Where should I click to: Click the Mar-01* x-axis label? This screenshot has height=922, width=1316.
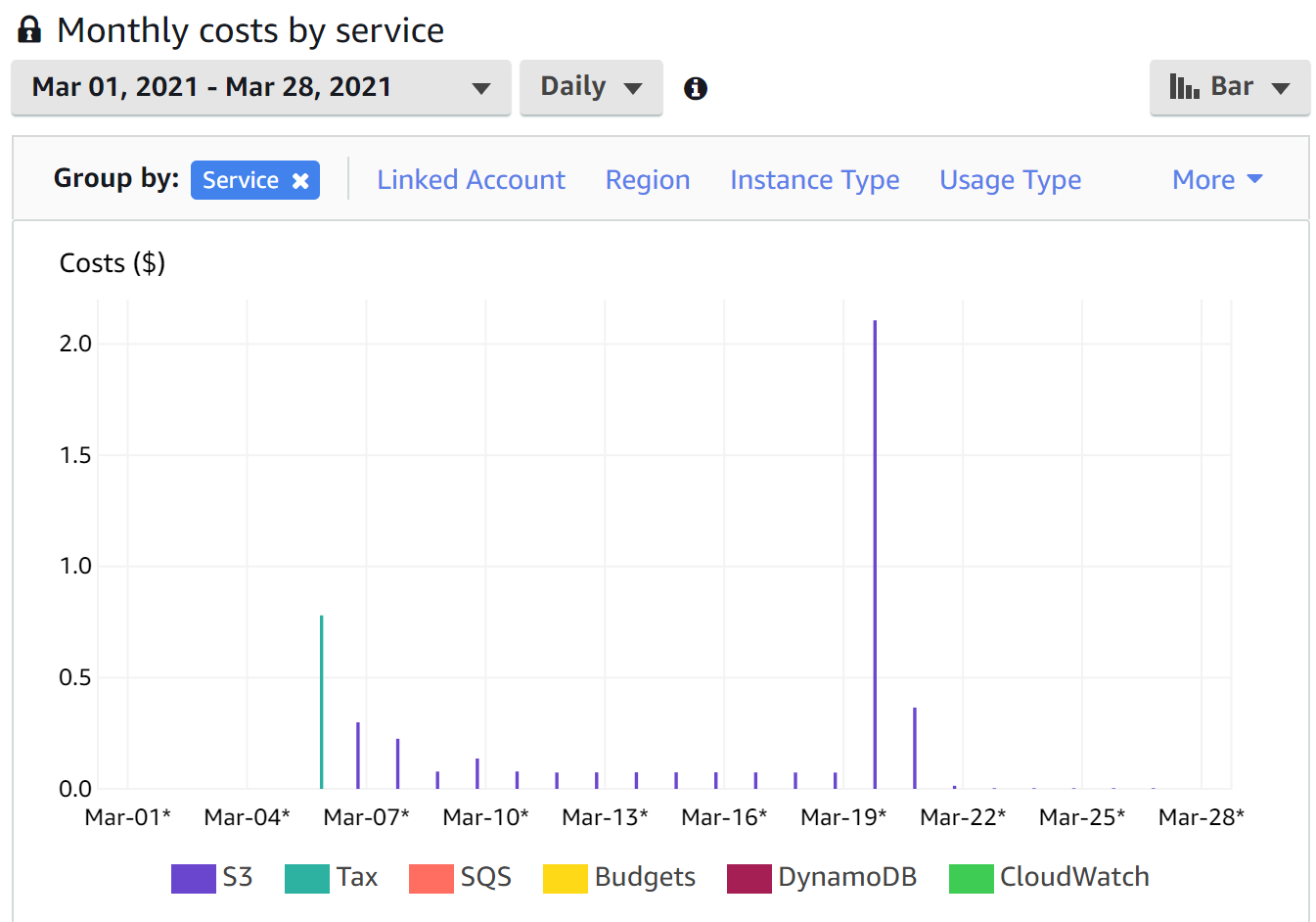128,817
